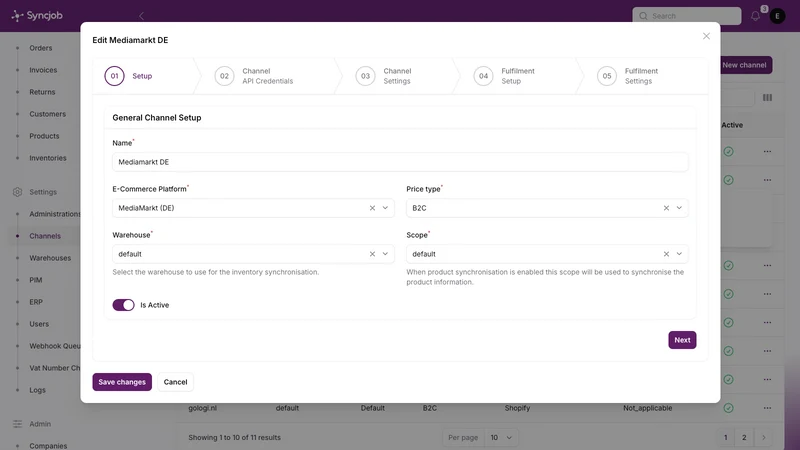Click the Next button

tap(682, 340)
